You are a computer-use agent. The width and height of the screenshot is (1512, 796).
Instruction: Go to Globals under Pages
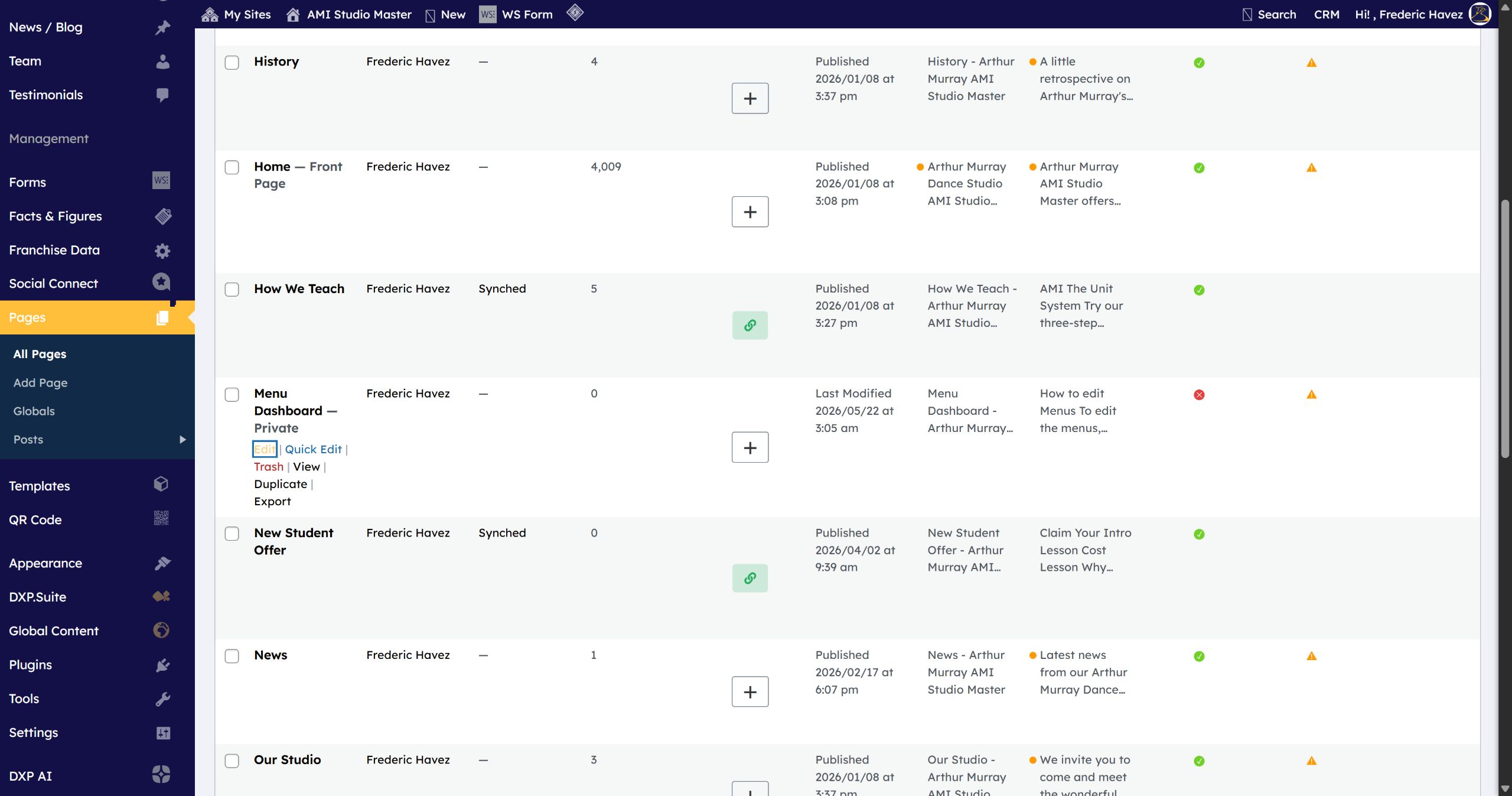pos(34,411)
